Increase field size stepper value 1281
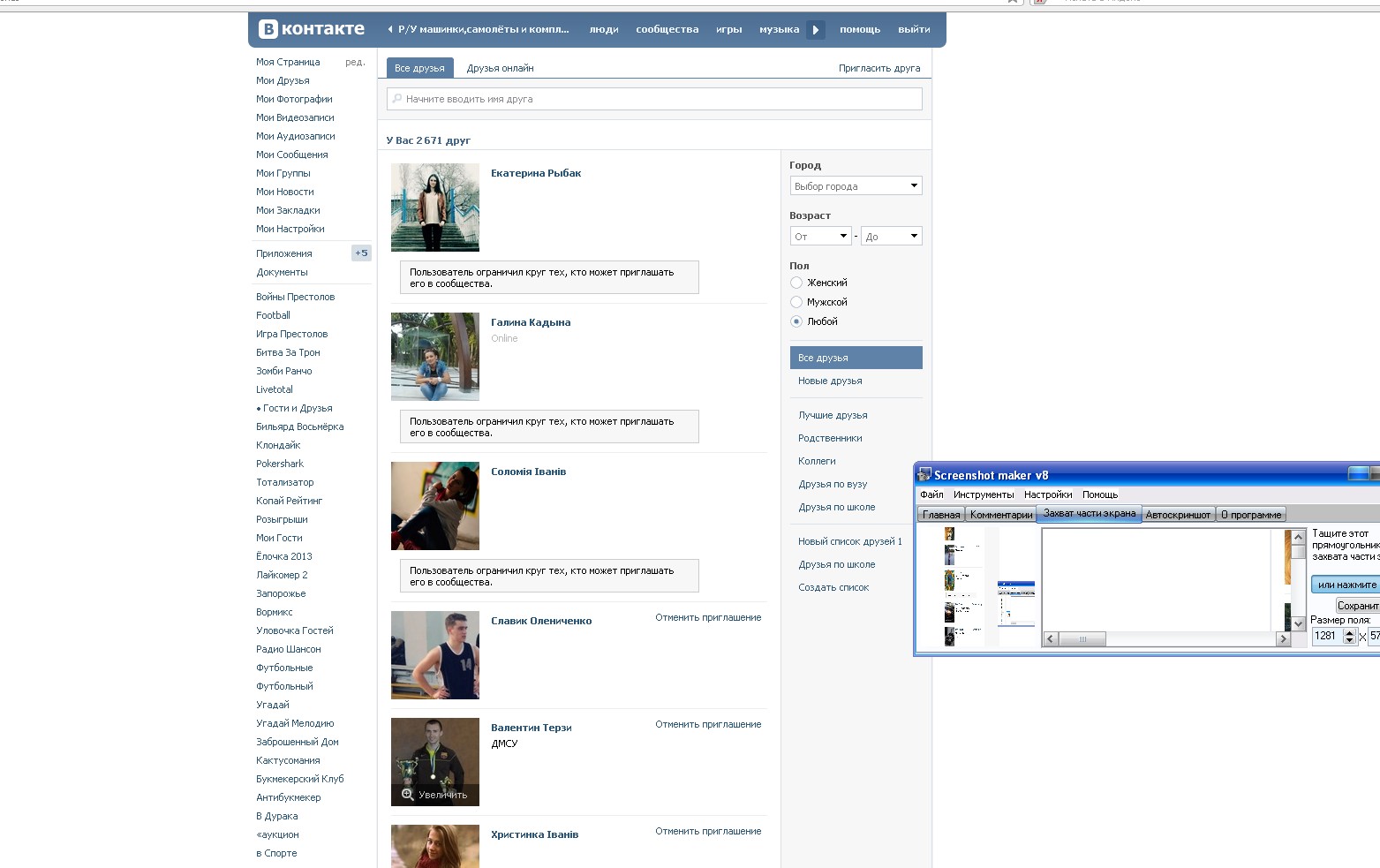 1349,632
